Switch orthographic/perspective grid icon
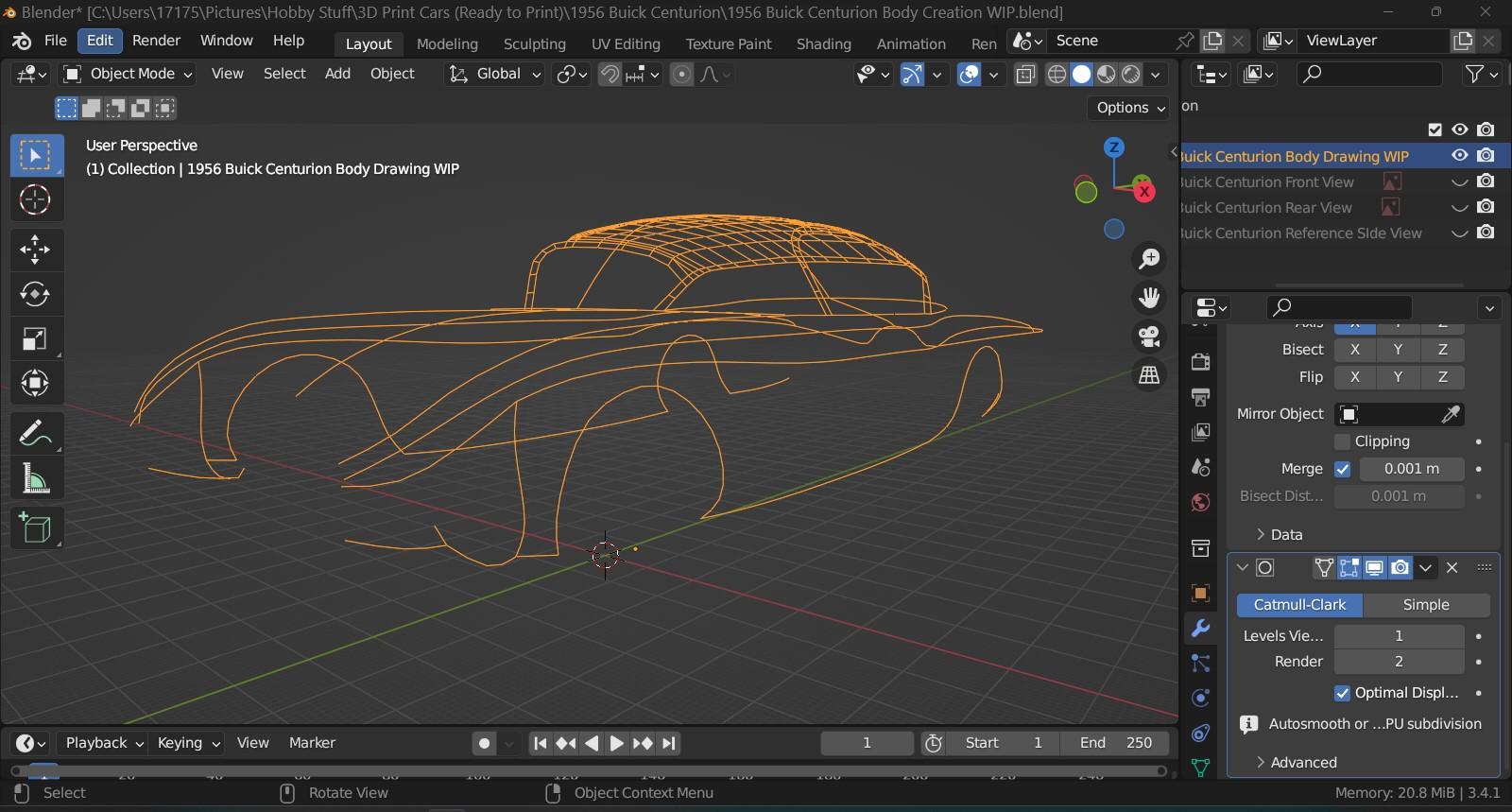 tap(1149, 375)
